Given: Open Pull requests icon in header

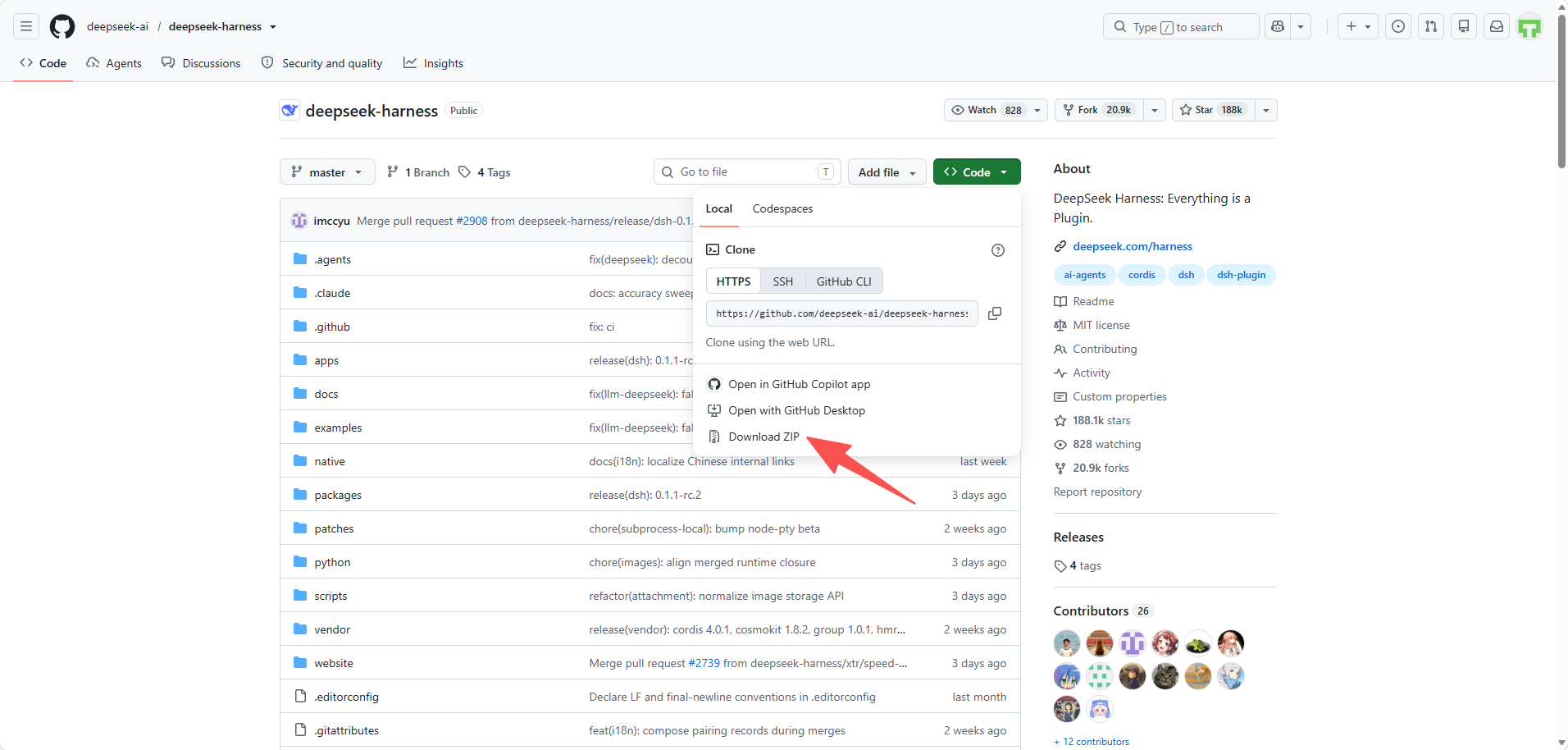Looking at the screenshot, I should click(x=1431, y=26).
